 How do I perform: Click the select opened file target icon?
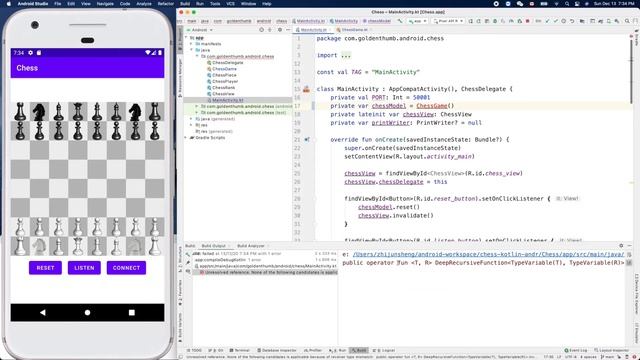tap(262, 30)
